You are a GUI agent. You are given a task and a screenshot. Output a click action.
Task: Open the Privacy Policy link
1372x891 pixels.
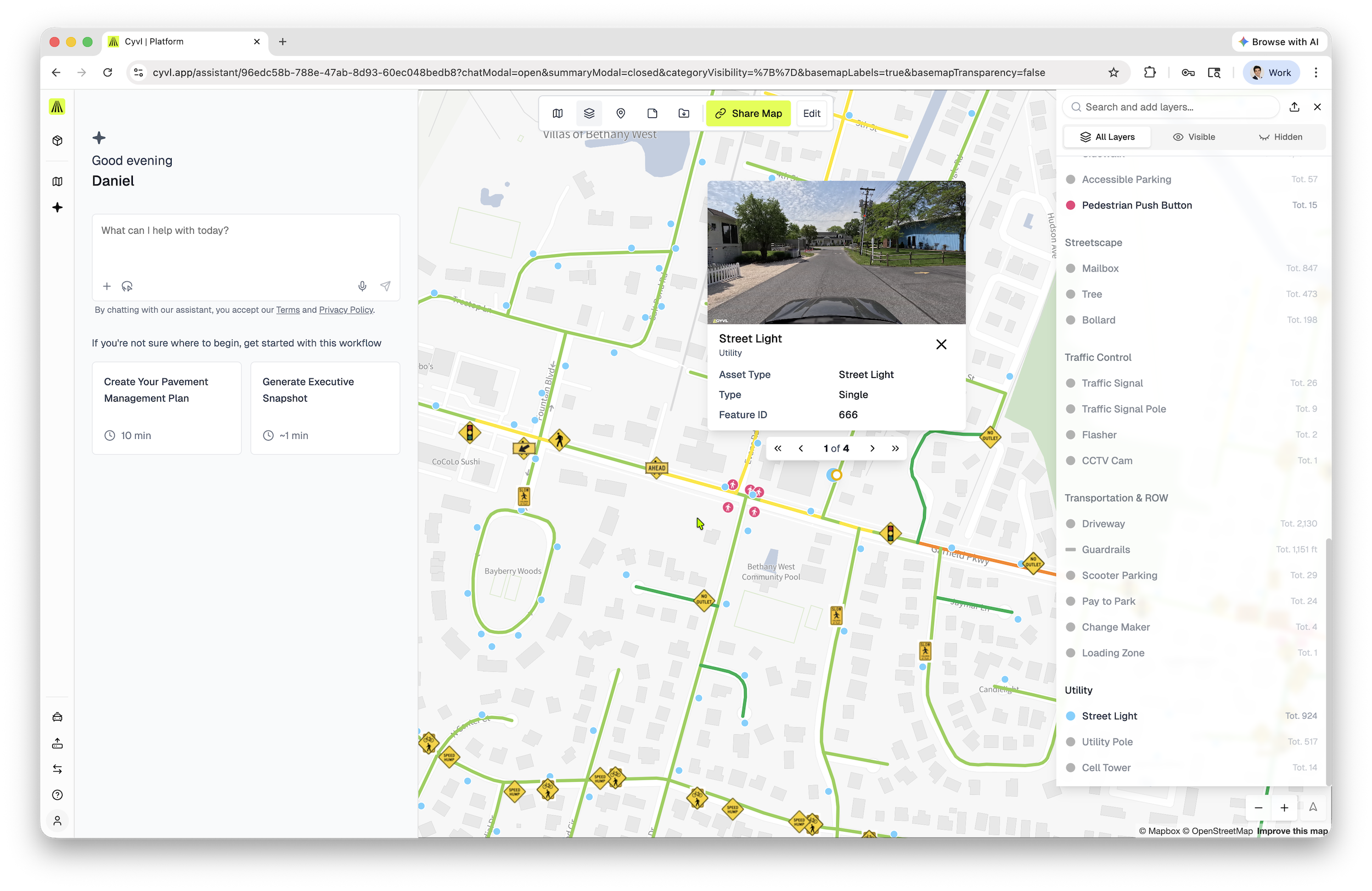[346, 310]
